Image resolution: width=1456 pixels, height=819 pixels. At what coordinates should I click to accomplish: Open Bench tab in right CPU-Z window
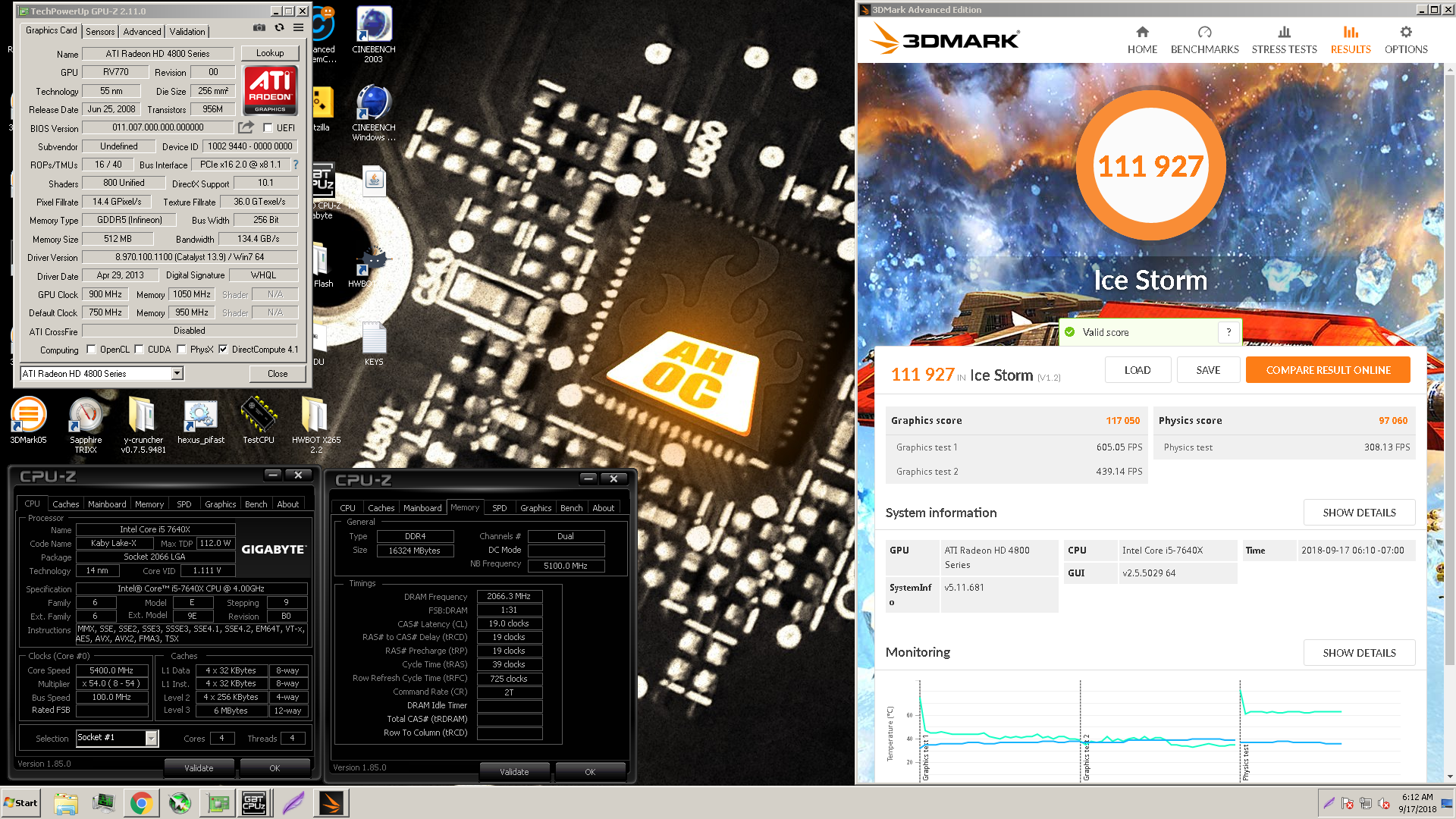click(x=571, y=508)
